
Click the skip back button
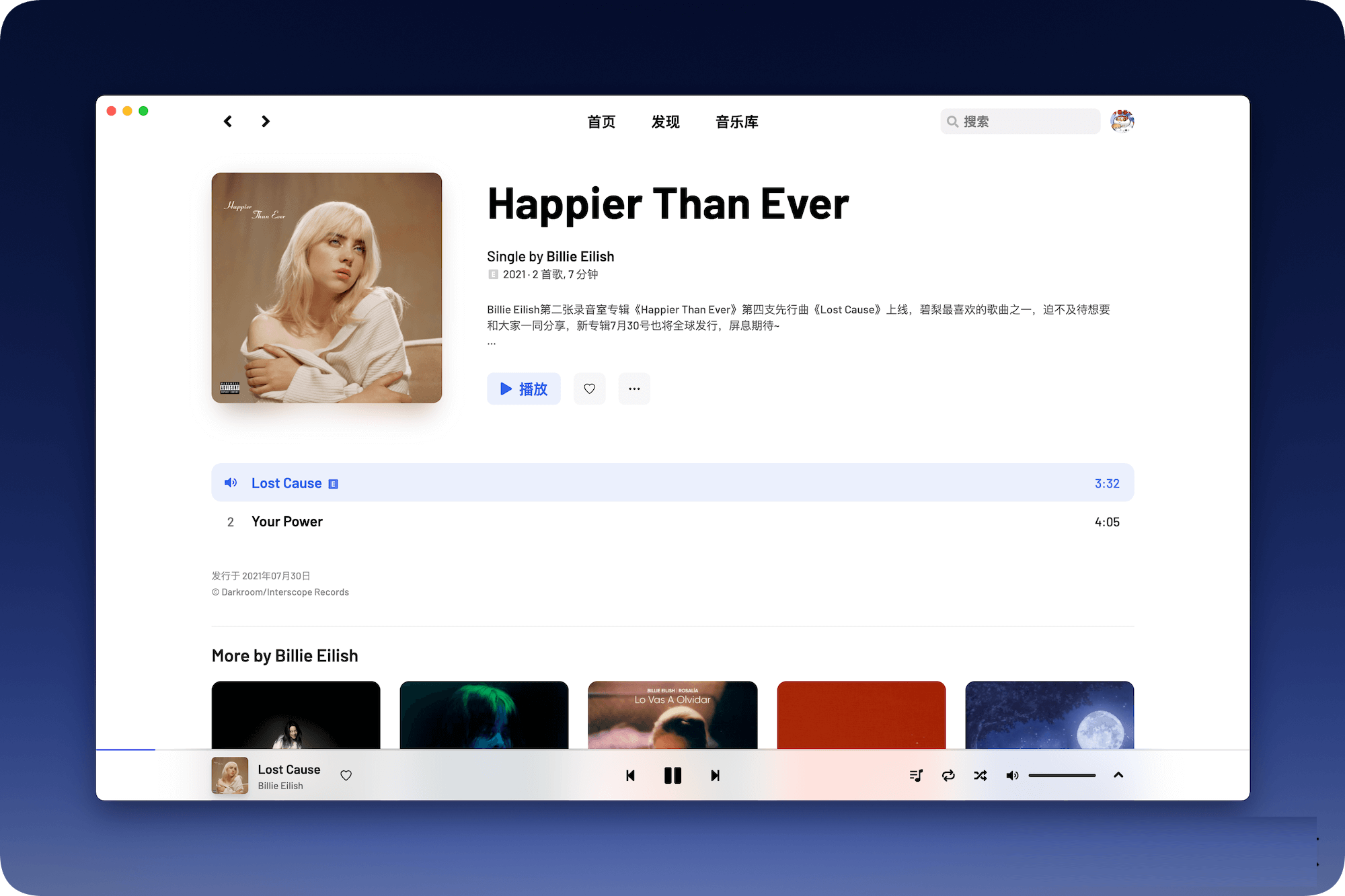[x=628, y=775]
